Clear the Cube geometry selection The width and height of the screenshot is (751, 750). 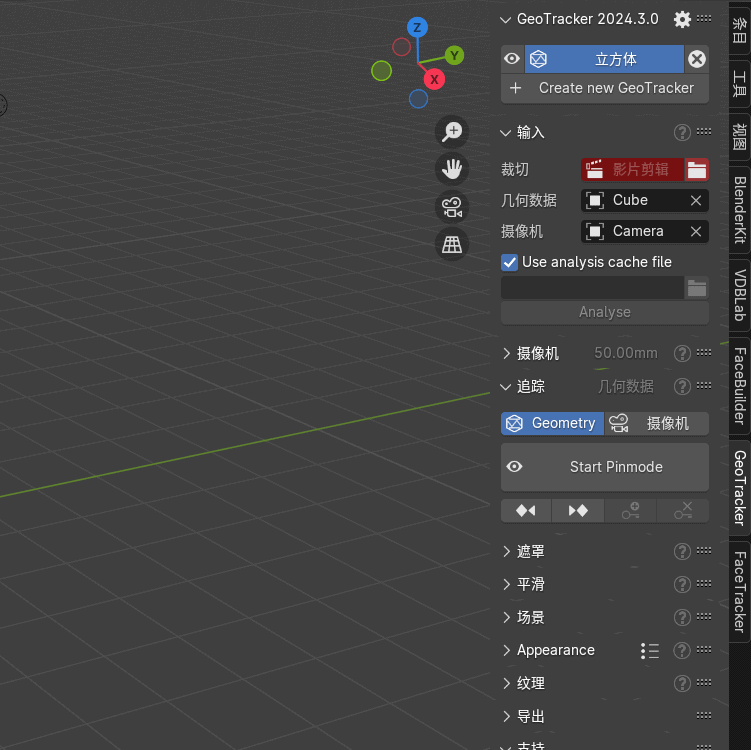(x=696, y=200)
